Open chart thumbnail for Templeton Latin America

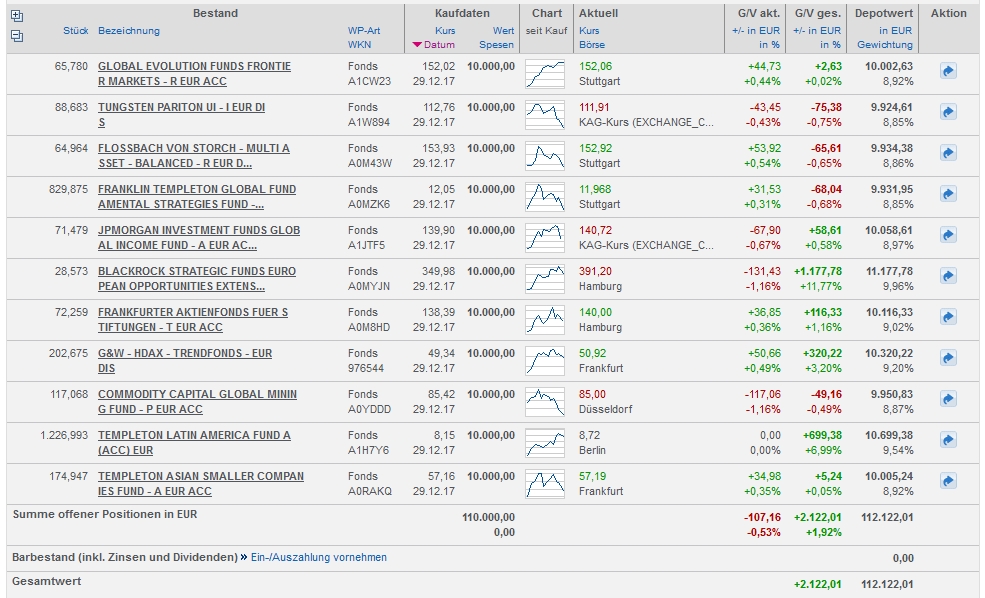tap(545, 443)
